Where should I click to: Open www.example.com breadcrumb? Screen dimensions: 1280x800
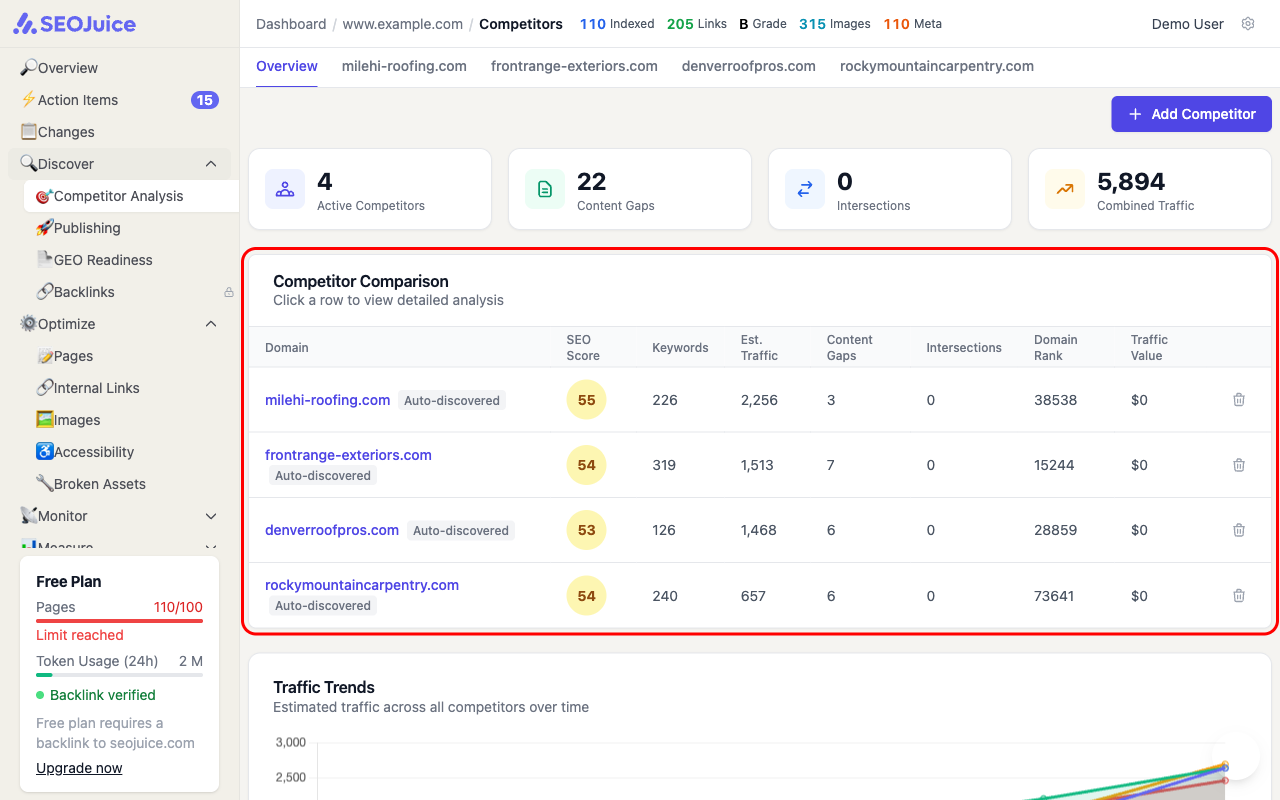[x=403, y=24]
